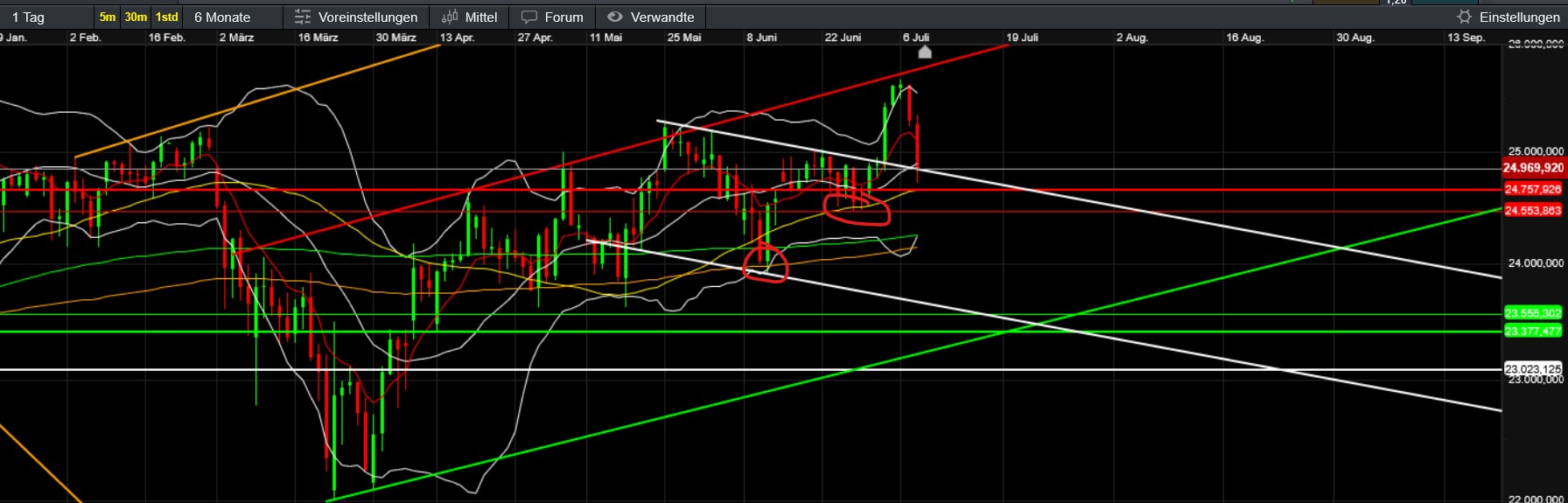Switch to the 30m interval
The image size is (1568, 503).
pyautogui.click(x=136, y=17)
